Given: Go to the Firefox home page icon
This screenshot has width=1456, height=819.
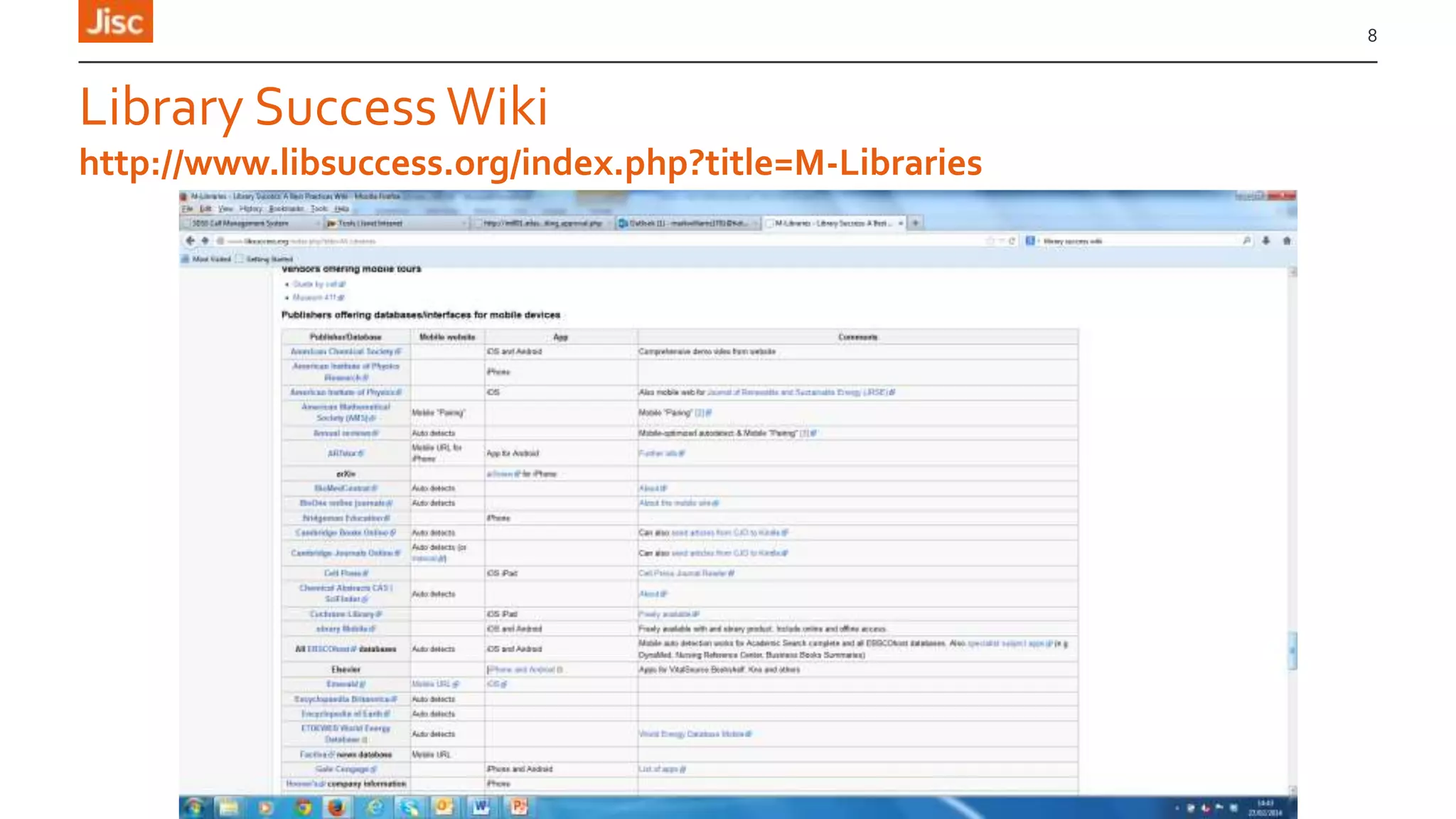Looking at the screenshot, I should 1287,241.
